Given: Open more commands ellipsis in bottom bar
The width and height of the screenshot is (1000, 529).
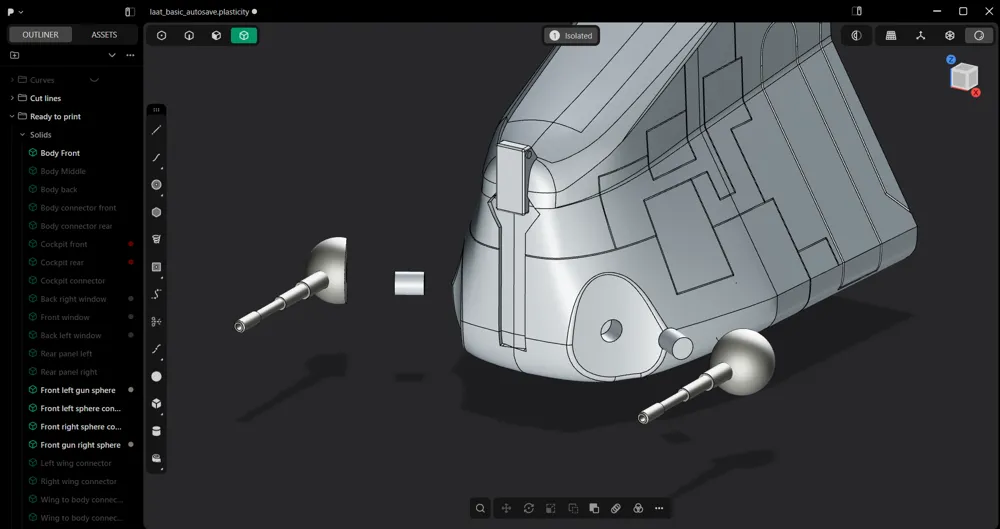Looking at the screenshot, I should tap(659, 509).
